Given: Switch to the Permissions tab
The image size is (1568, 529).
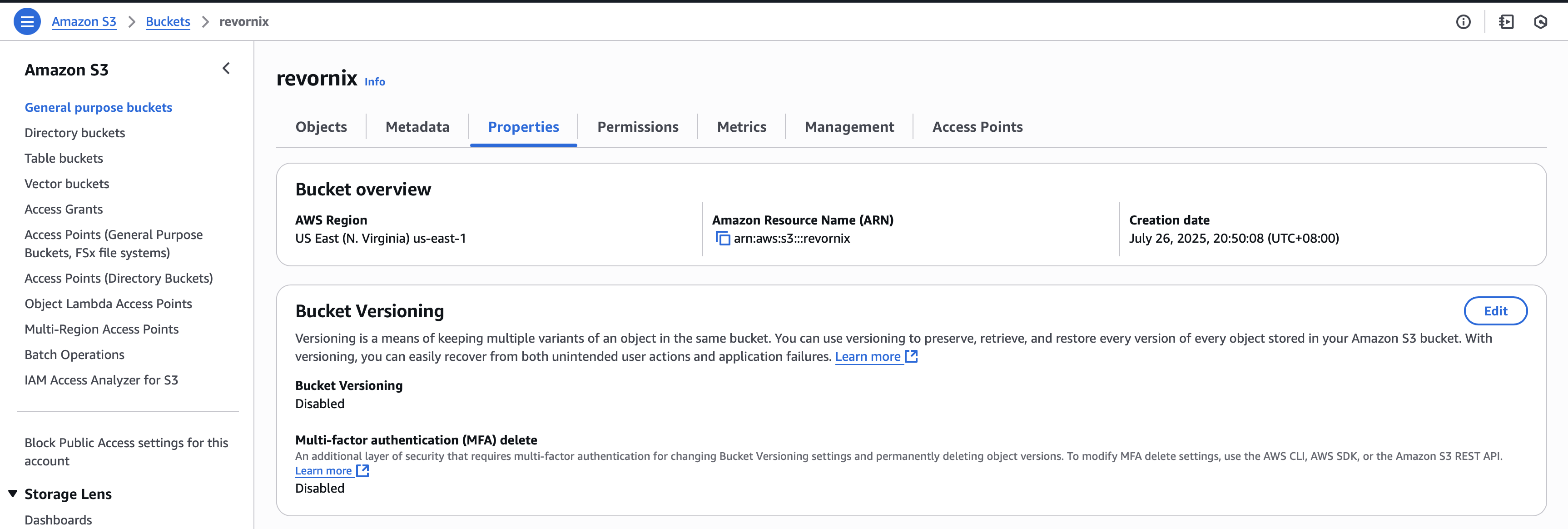Looking at the screenshot, I should (637, 127).
